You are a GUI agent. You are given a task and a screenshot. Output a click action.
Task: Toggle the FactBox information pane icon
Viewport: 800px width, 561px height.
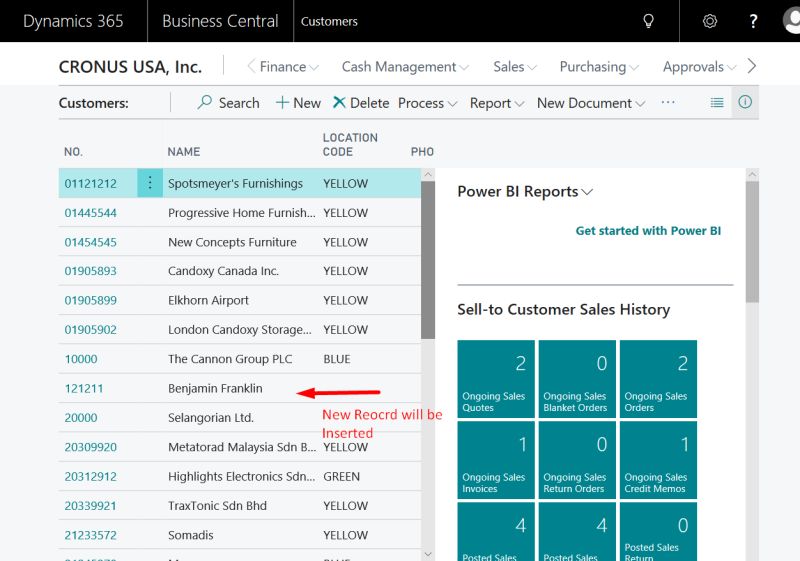tap(745, 102)
